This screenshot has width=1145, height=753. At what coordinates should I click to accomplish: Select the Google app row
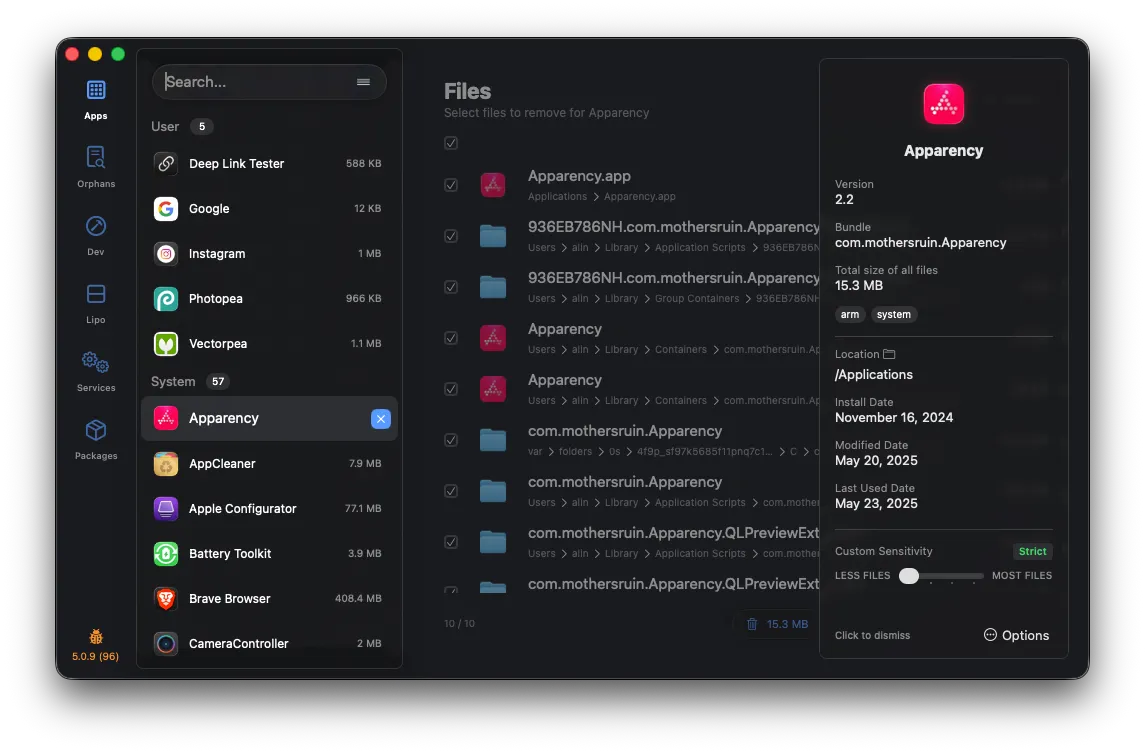pos(269,209)
